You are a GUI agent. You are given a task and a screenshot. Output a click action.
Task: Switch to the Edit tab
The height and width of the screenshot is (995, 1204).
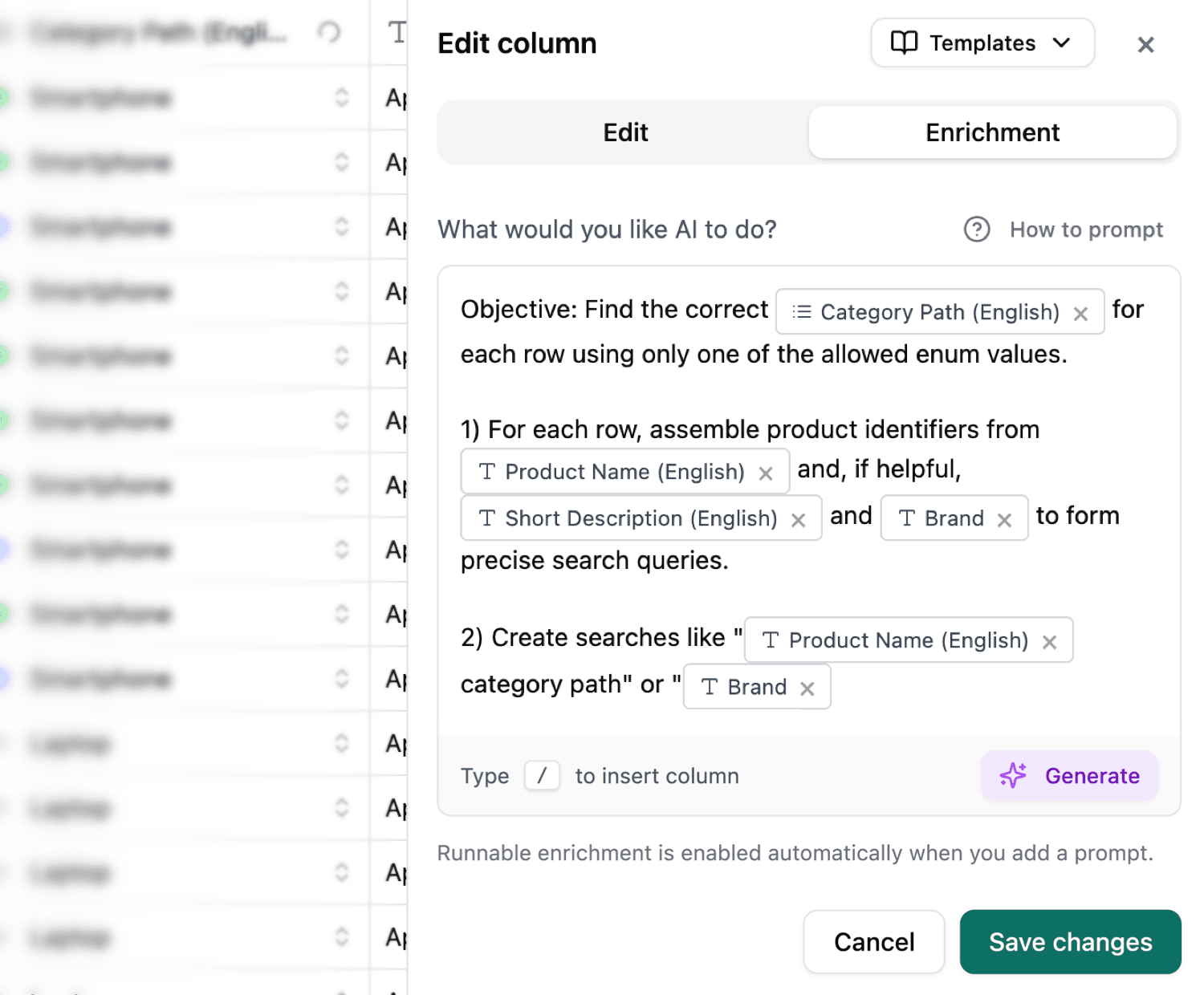tap(625, 132)
